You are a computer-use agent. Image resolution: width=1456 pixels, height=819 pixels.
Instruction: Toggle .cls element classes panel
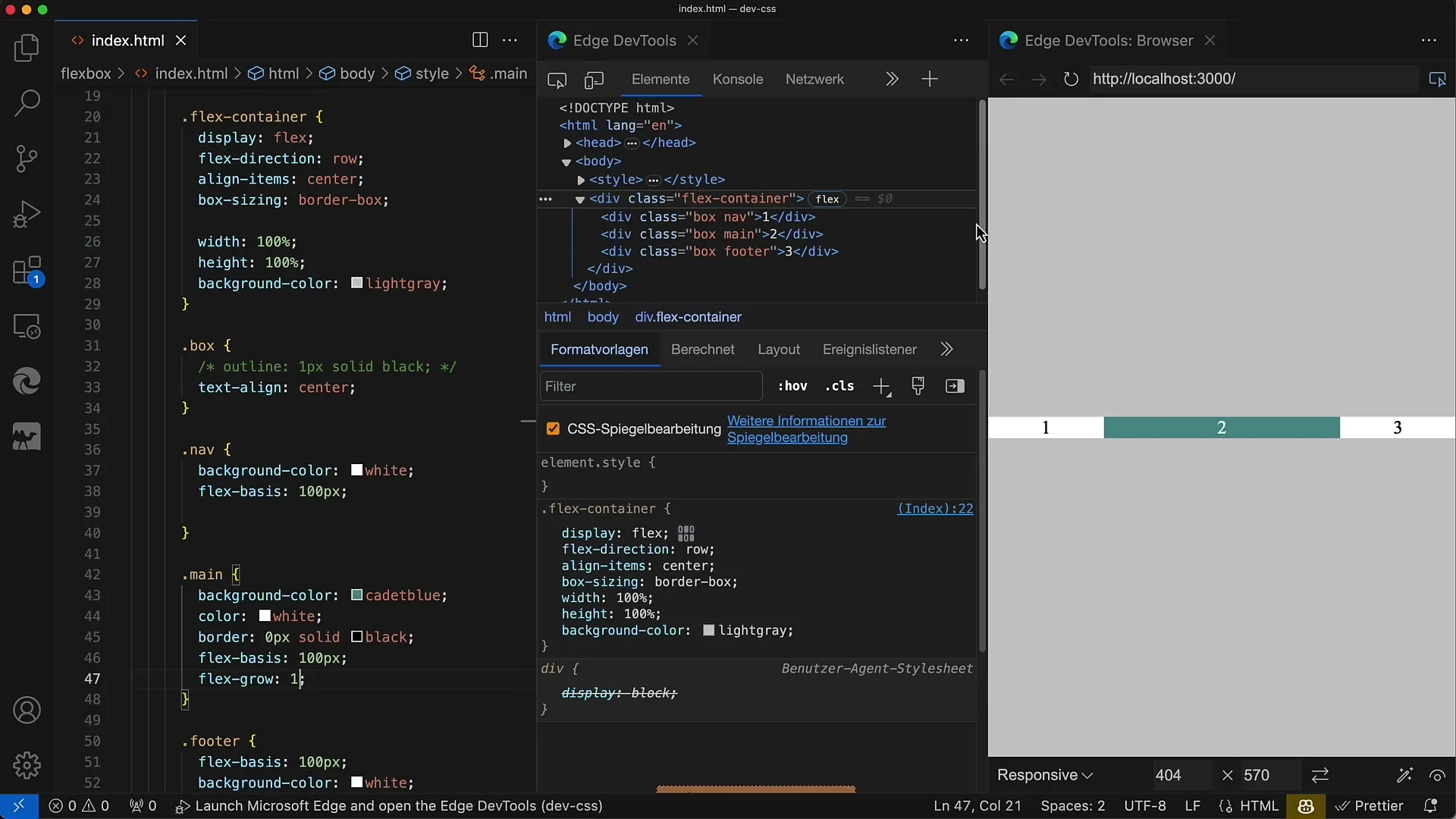pyautogui.click(x=839, y=386)
